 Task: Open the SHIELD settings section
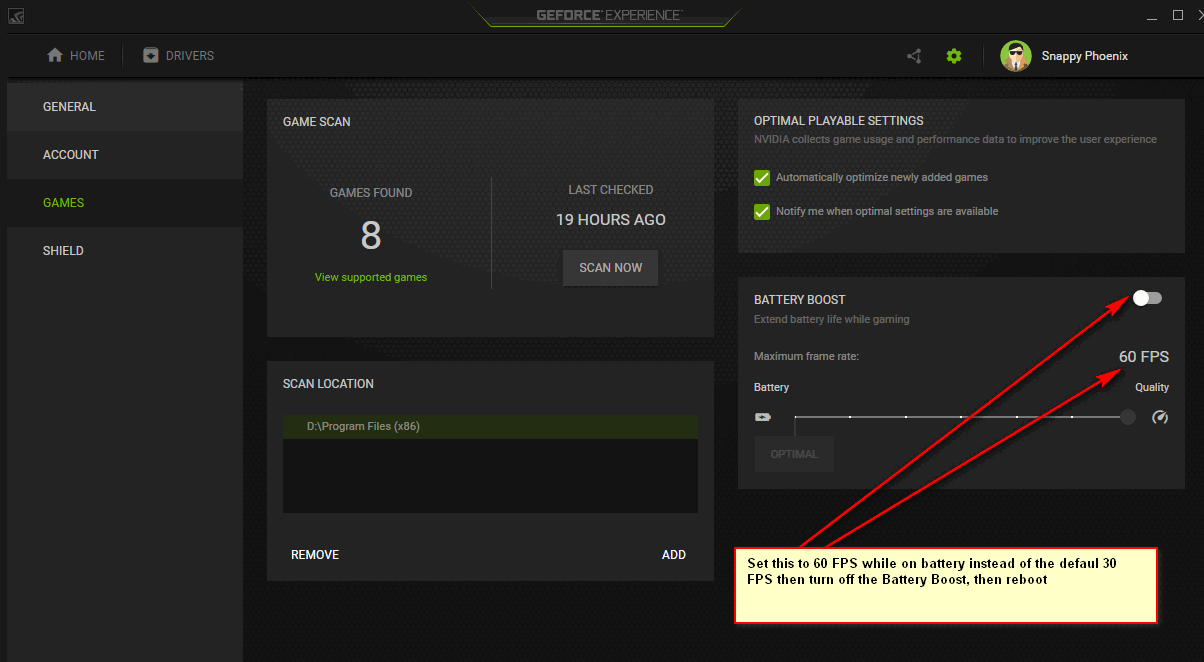tap(125, 251)
